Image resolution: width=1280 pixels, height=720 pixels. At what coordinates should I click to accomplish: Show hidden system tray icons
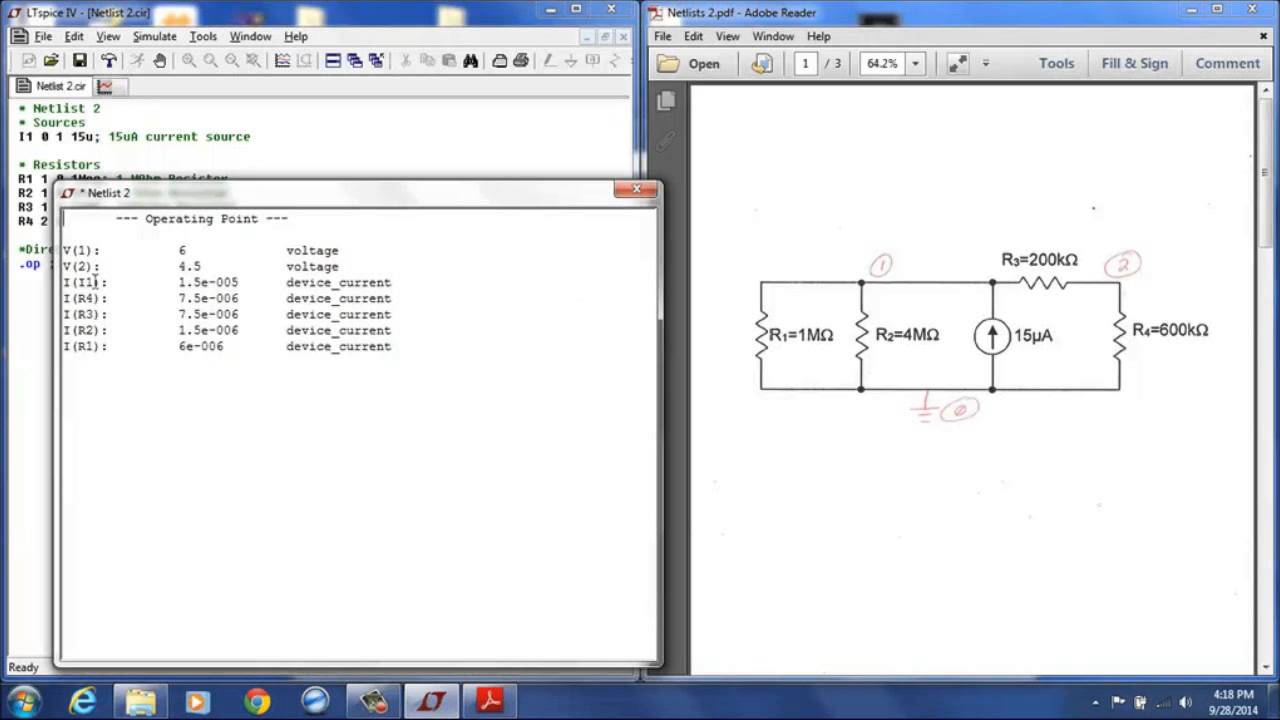tap(1095, 702)
